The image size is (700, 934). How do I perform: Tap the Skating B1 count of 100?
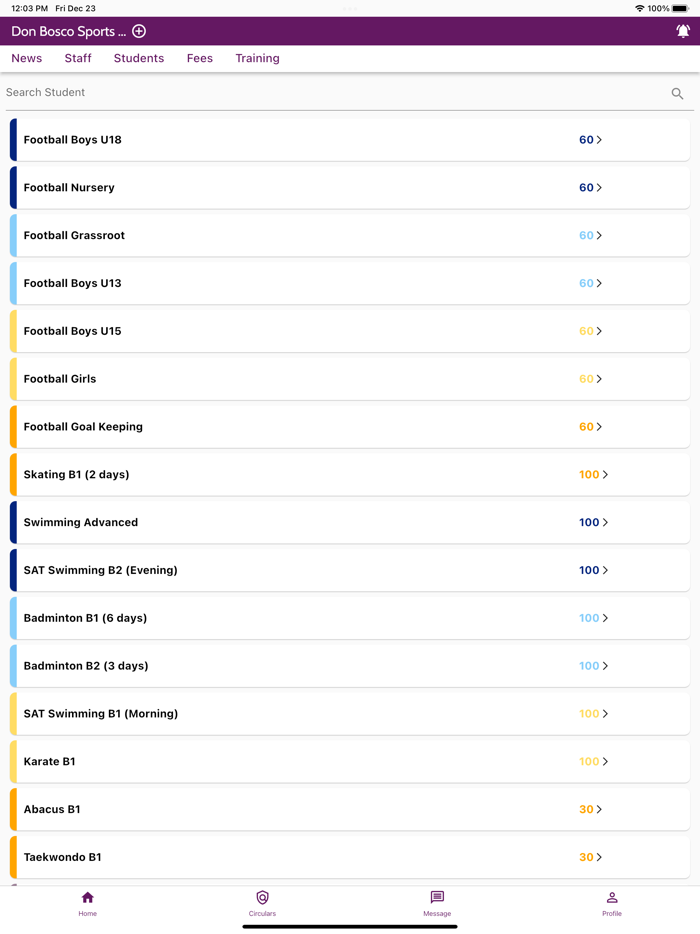(589, 474)
